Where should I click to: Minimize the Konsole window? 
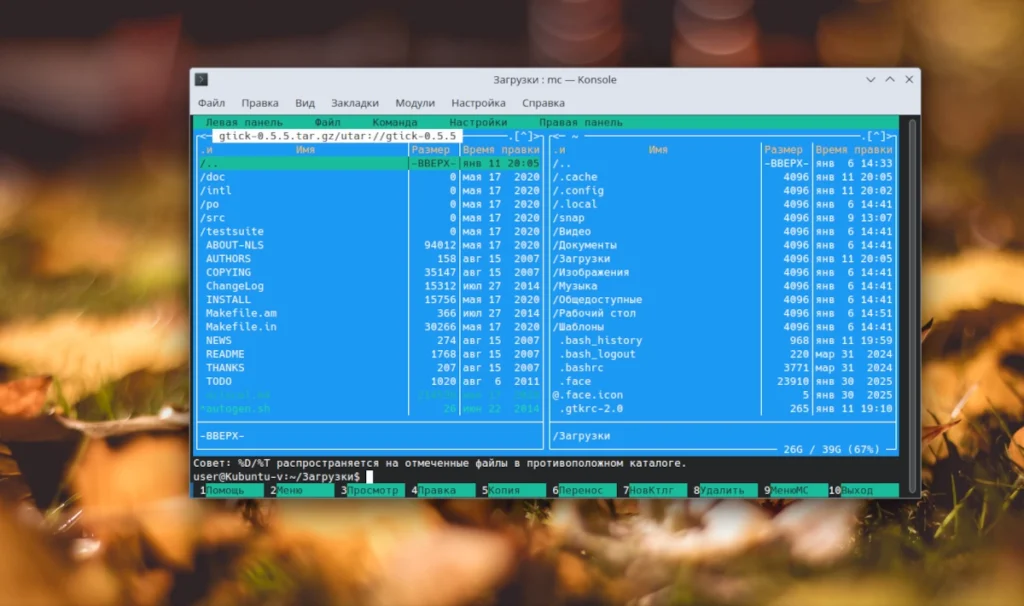871,80
